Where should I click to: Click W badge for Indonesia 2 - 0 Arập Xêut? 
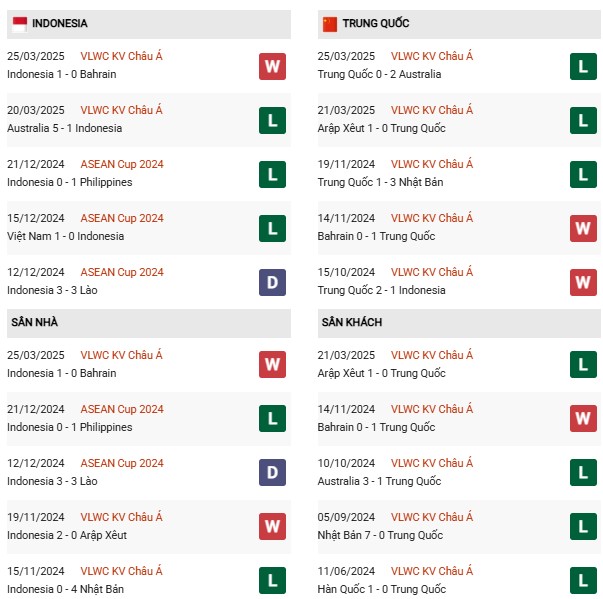pos(272,527)
